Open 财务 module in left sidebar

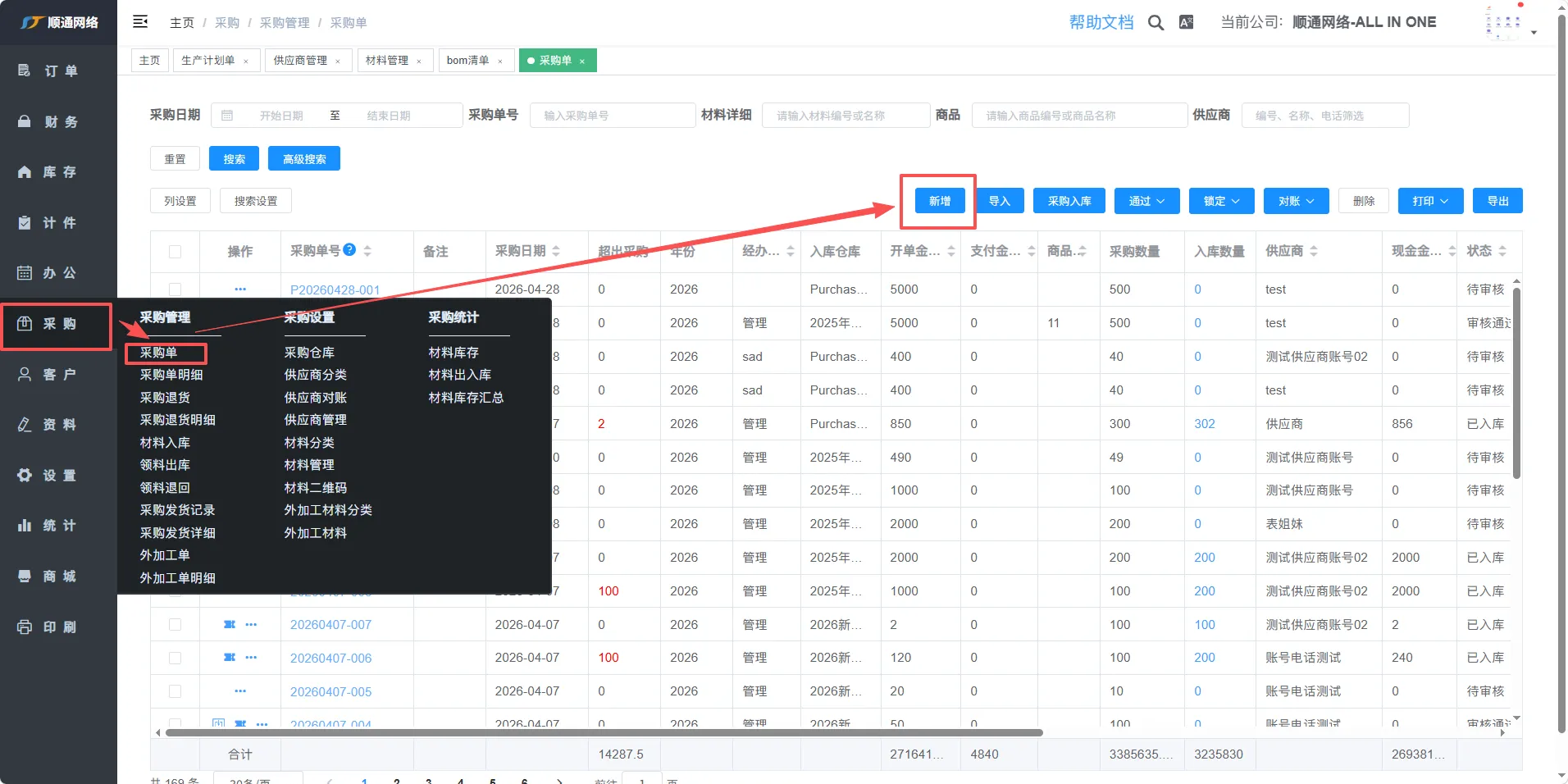49,122
